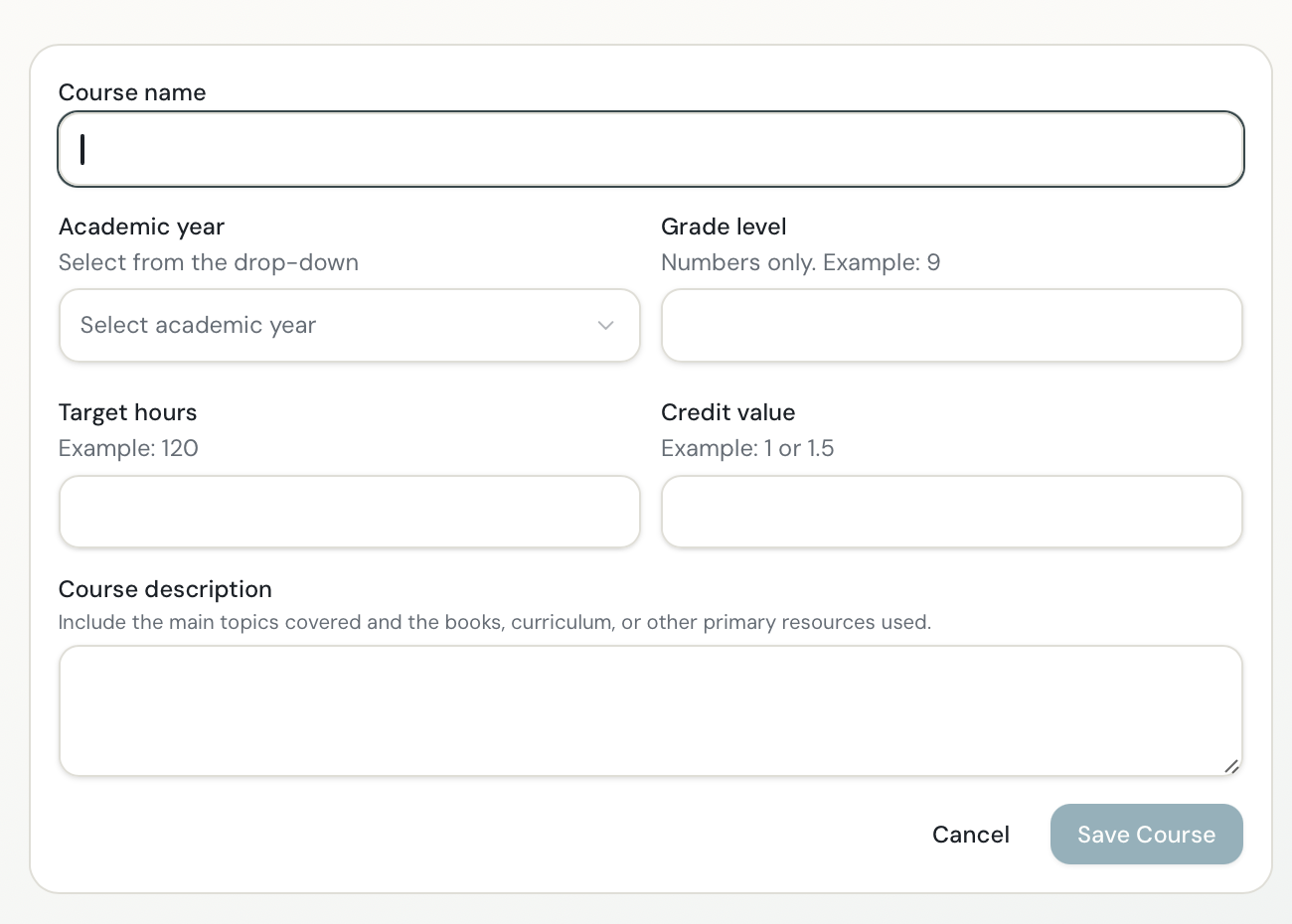The height and width of the screenshot is (924, 1292).
Task: Click the Course description text area
Action: click(651, 710)
